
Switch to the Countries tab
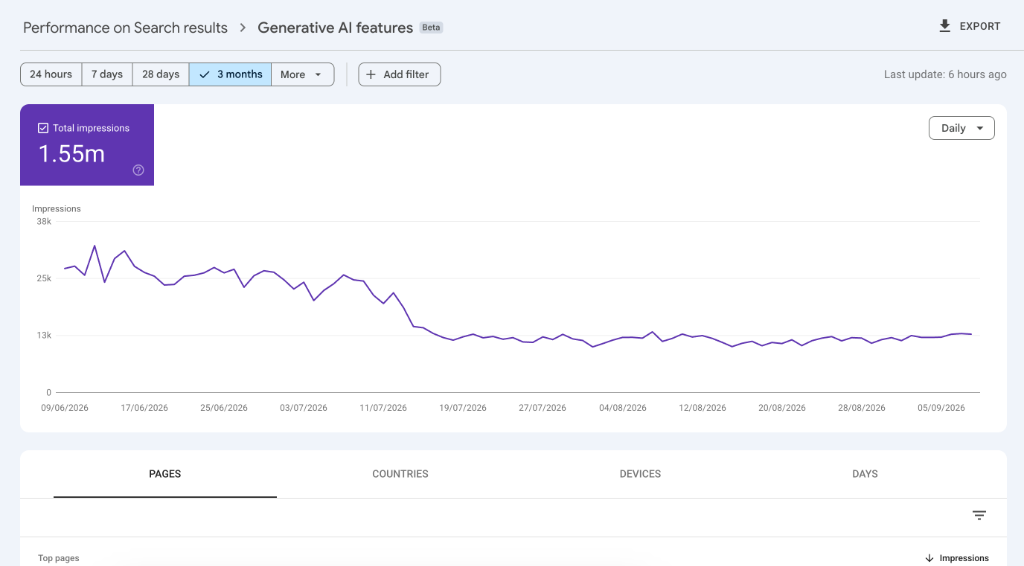tap(400, 474)
